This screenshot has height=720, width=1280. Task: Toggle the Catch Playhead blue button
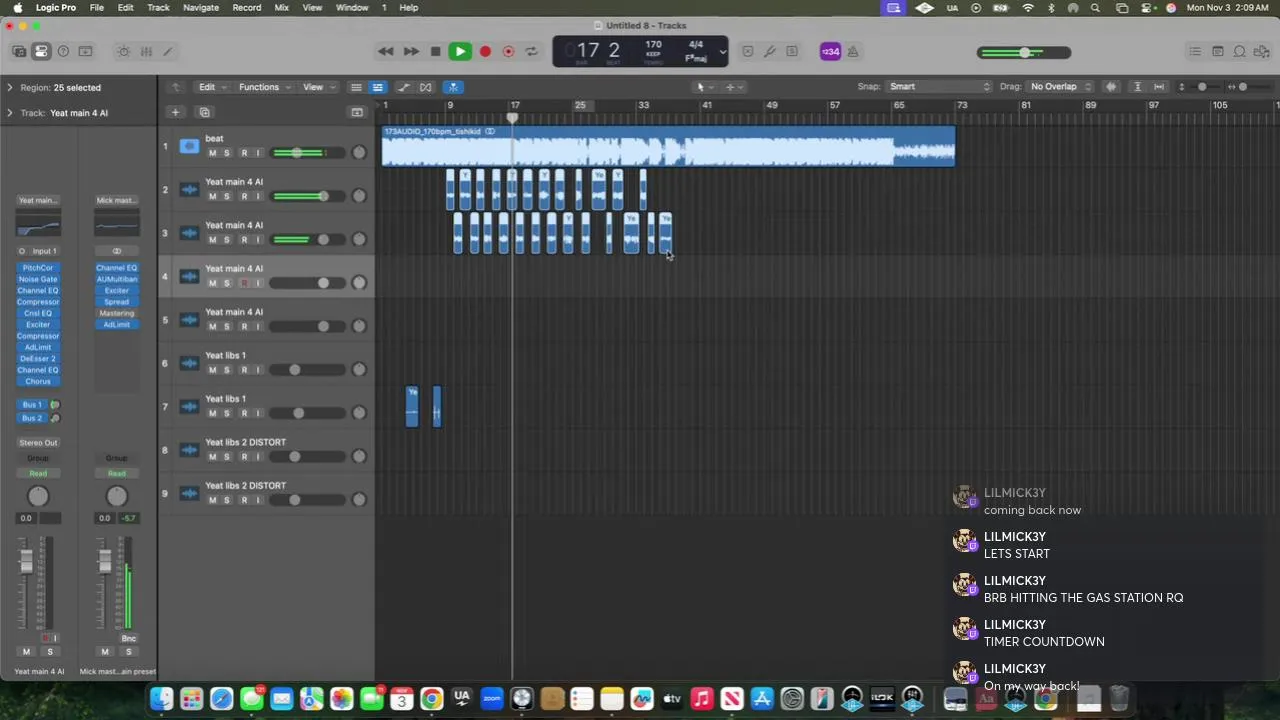(453, 87)
